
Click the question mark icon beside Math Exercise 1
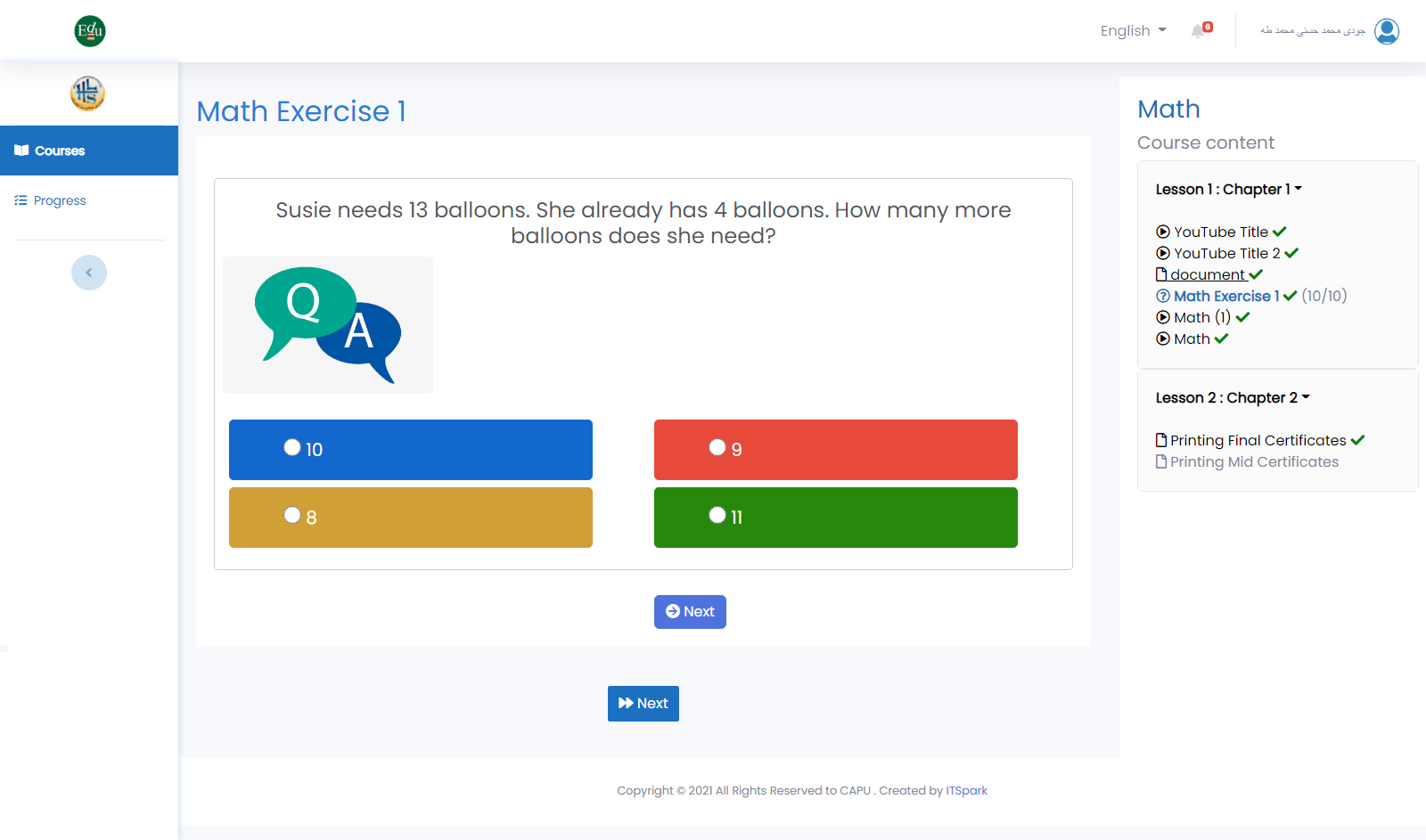pos(1163,296)
